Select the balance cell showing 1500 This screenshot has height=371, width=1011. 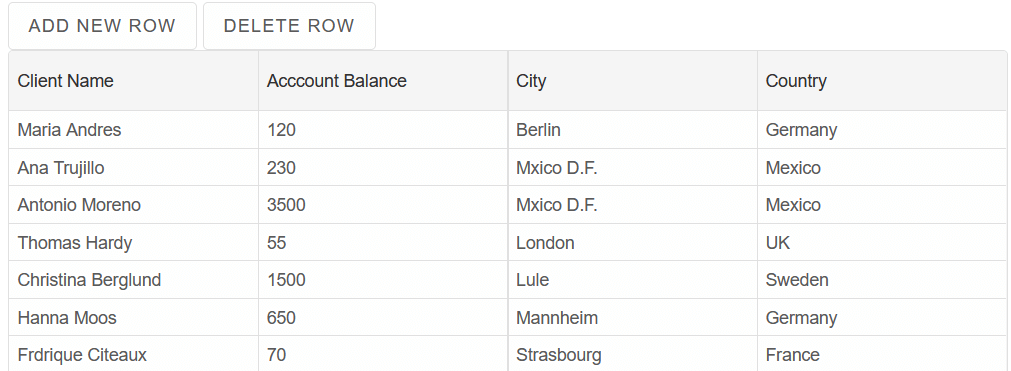(383, 280)
